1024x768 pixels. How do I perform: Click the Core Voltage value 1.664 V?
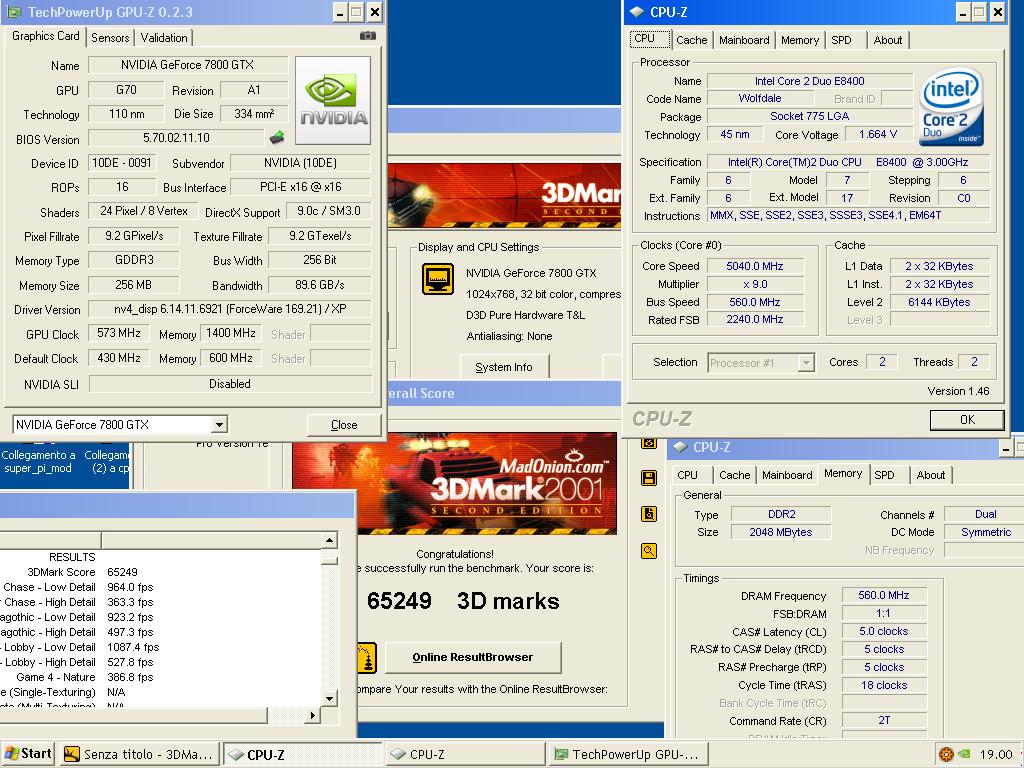[878, 135]
